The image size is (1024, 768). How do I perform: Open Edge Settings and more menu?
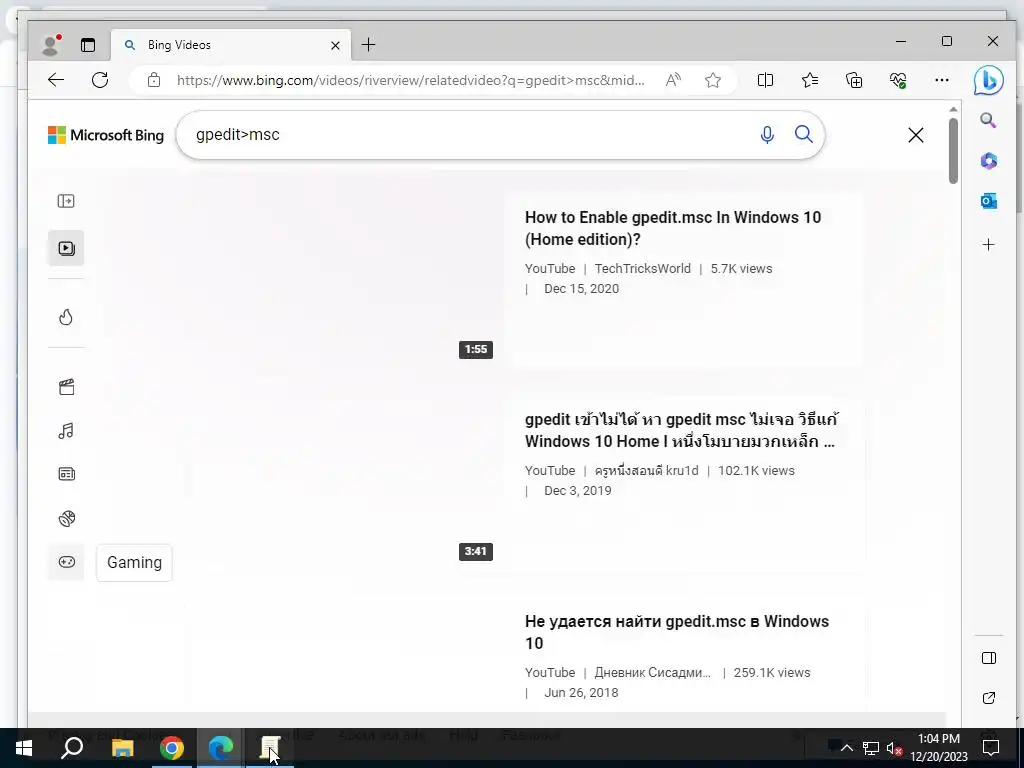pos(942,80)
